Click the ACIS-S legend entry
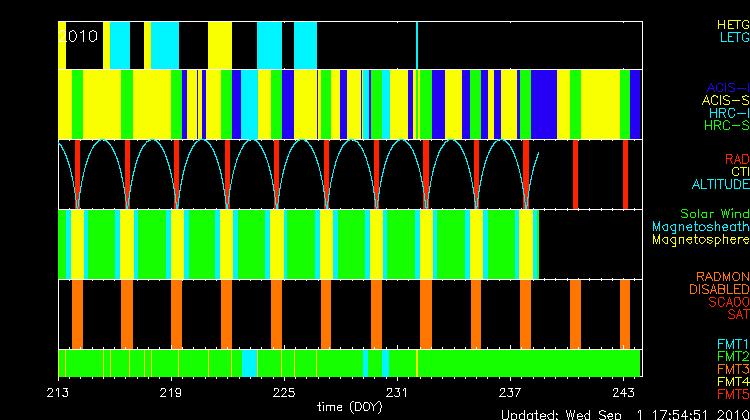This screenshot has height=420, width=750. coord(725,100)
